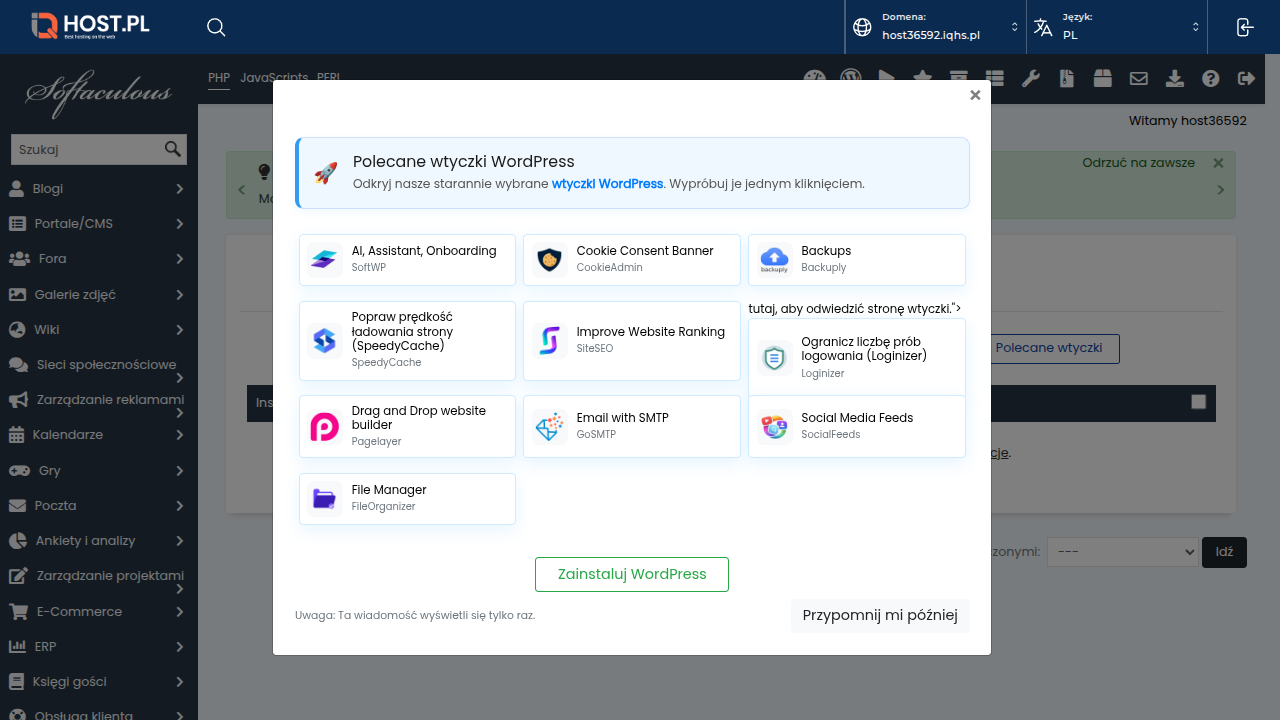
Task: Expand the Galerie zdjęć category
Action: click(x=180, y=294)
